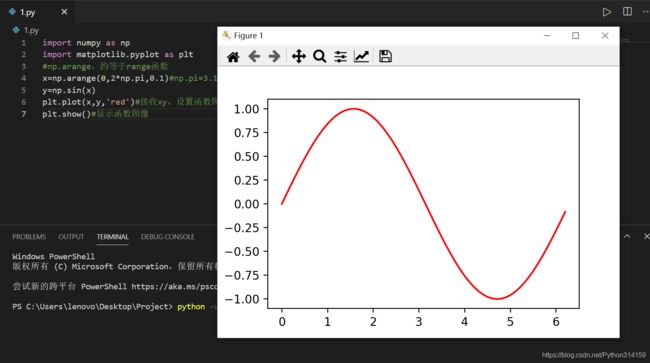650x363 pixels.
Task: Reset the plot with the Home icon
Action: click(233, 56)
